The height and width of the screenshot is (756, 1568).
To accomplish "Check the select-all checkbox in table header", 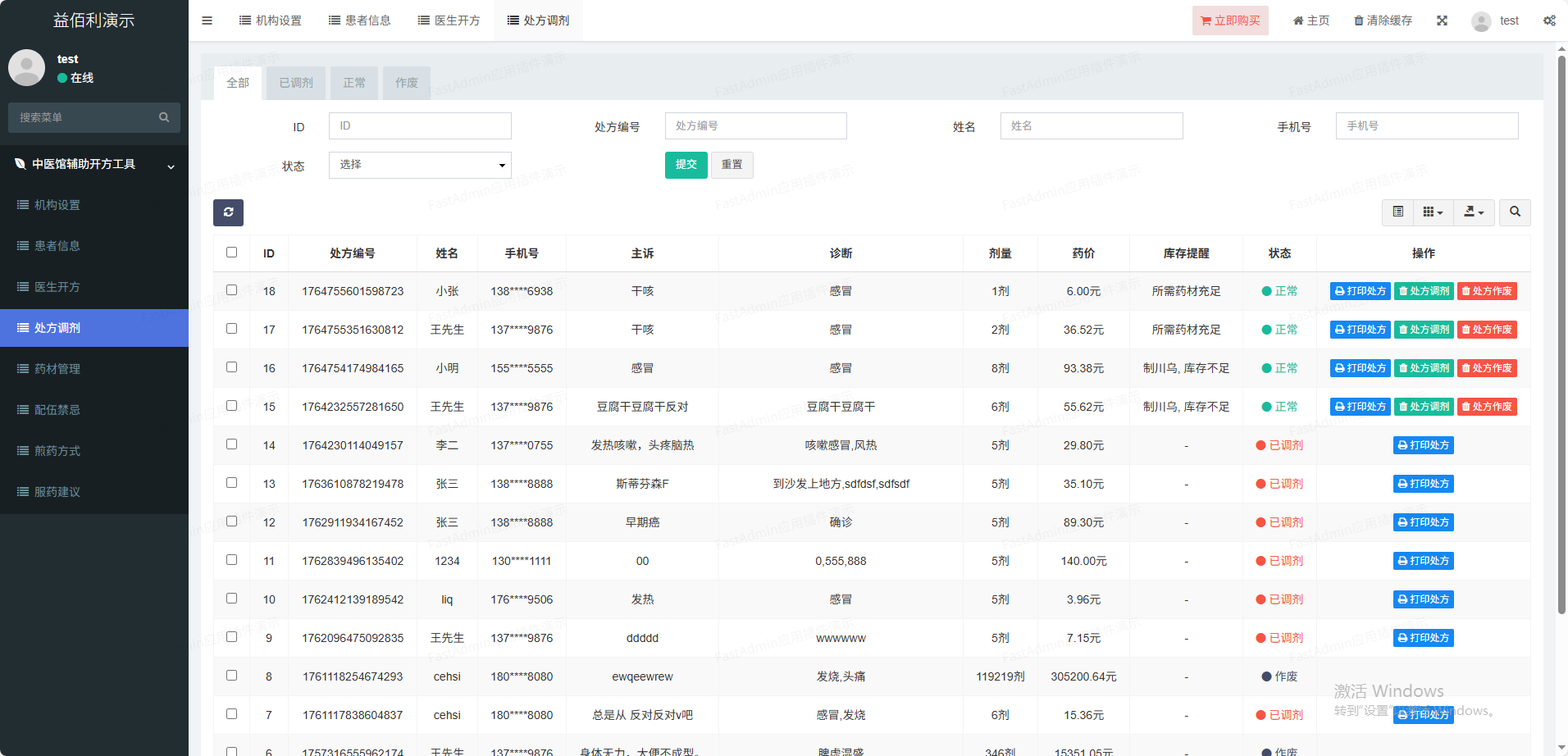I will [231, 253].
